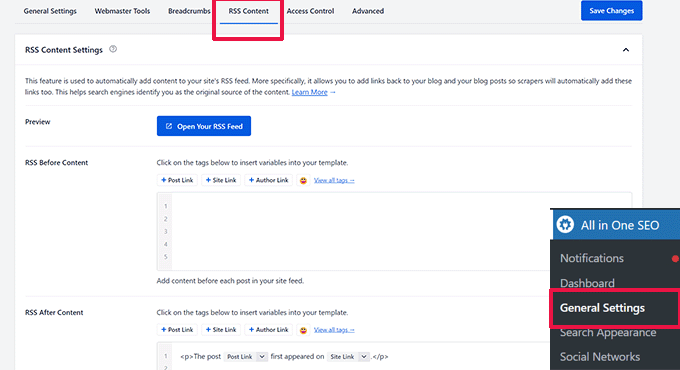Switch to Webmaster Tools tab
680x370 pixels.
tap(122, 11)
